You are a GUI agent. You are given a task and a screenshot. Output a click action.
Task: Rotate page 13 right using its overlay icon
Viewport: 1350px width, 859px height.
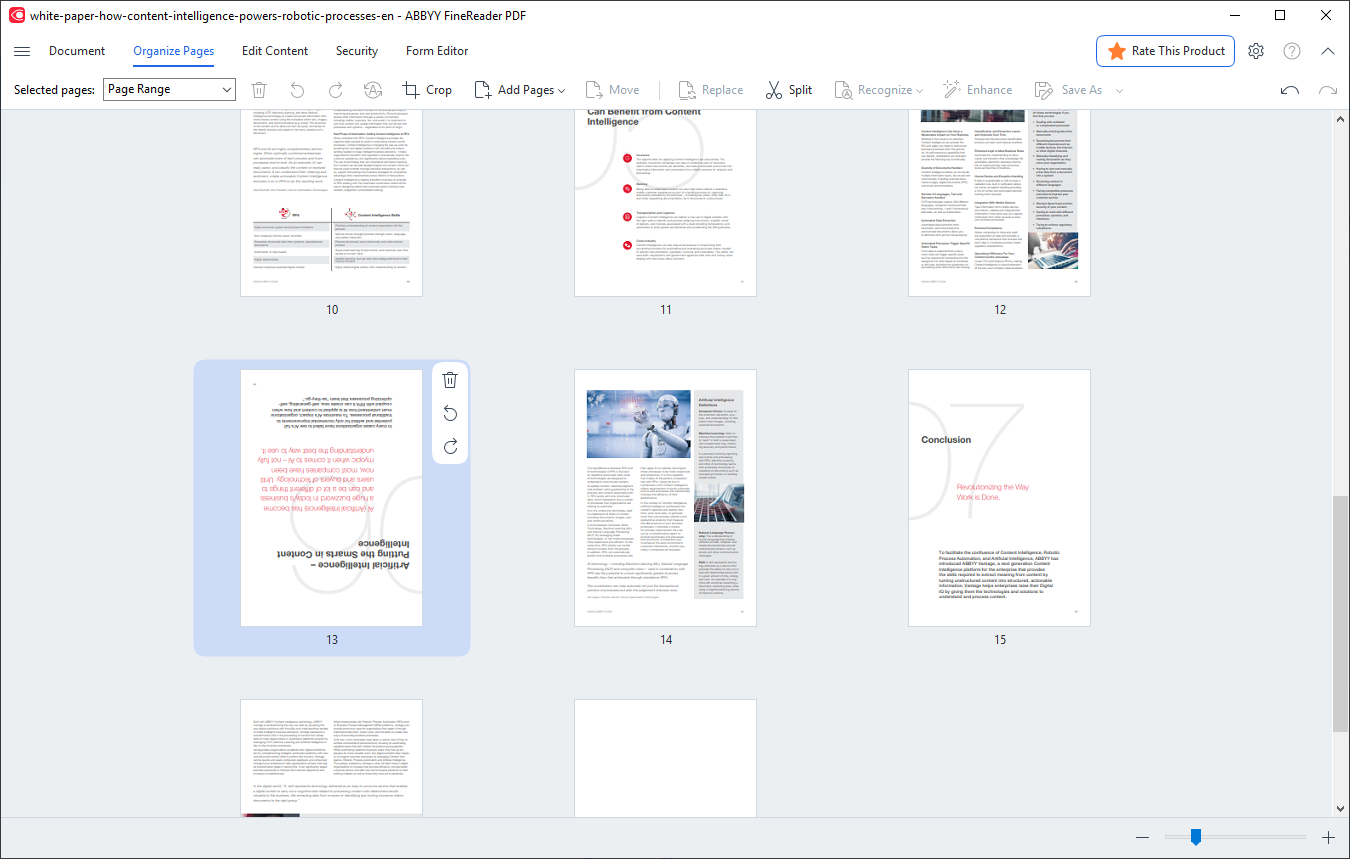tap(450, 447)
